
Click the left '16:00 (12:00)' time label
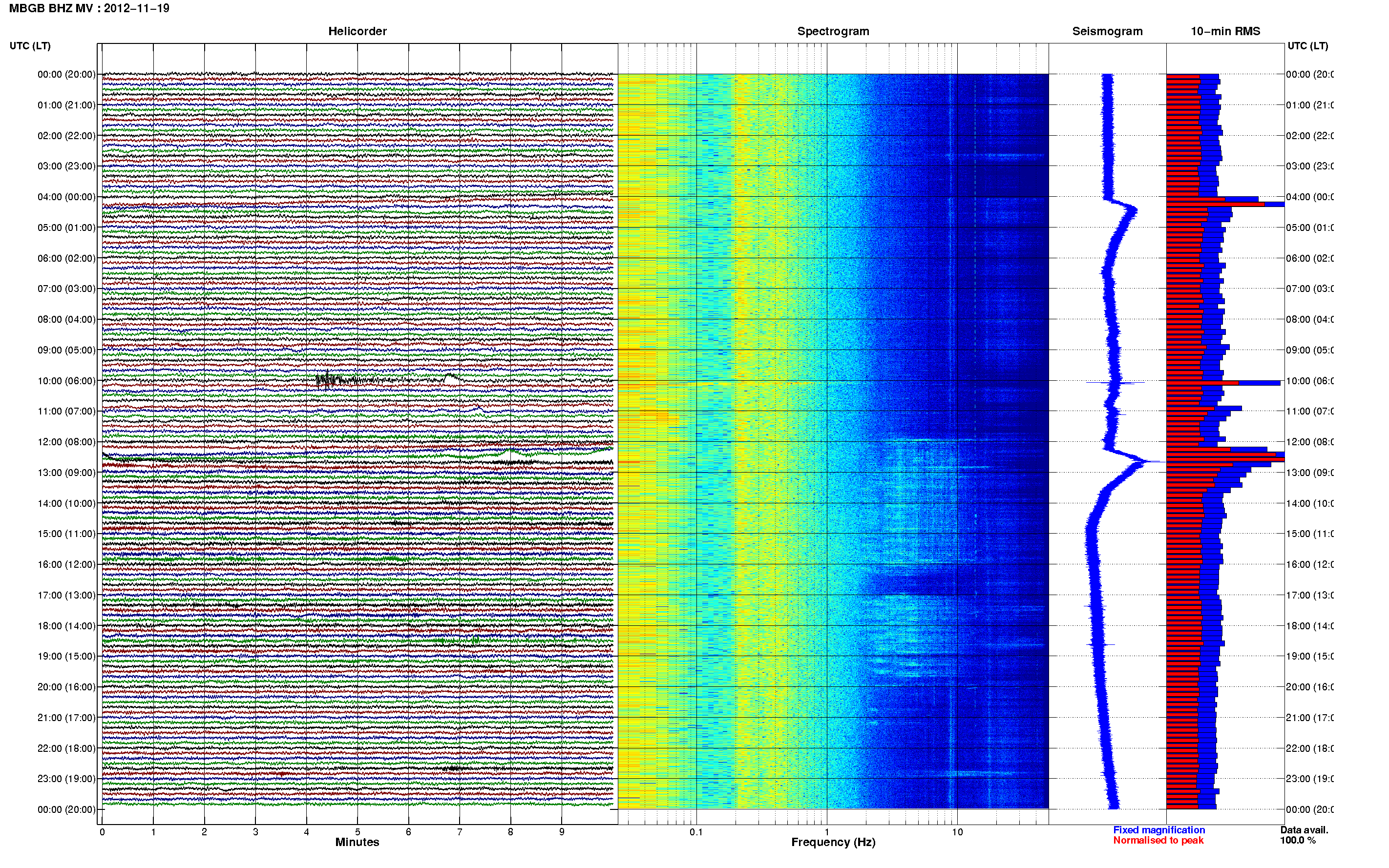(x=66, y=564)
